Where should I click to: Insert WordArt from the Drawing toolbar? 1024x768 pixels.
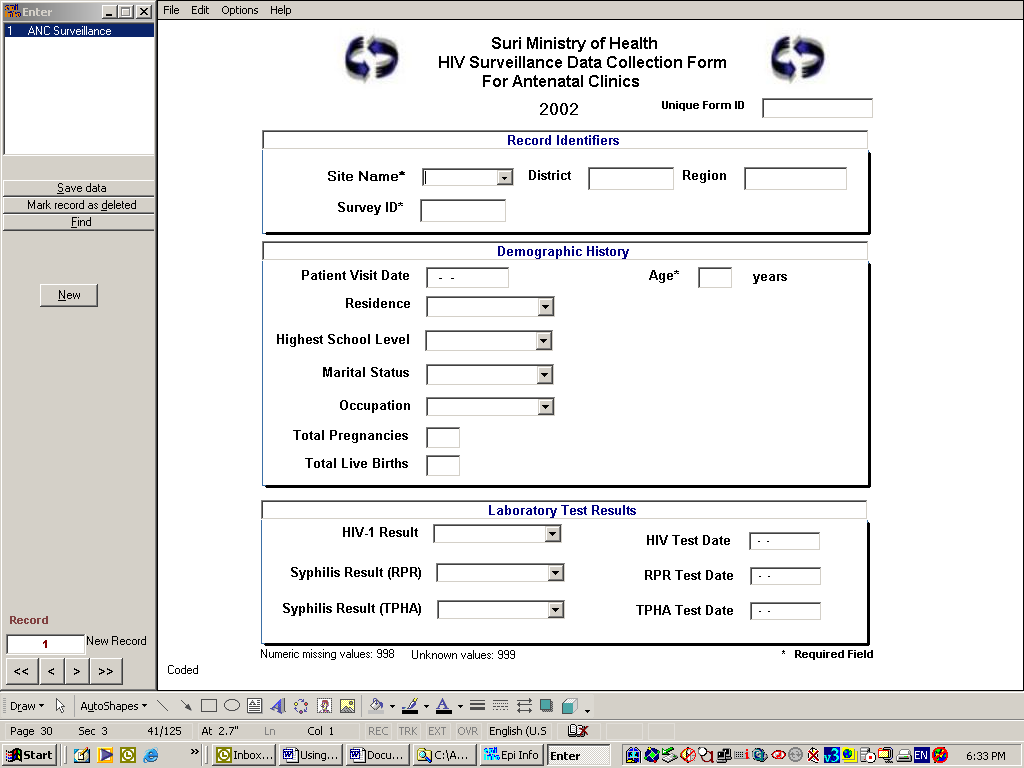coord(278,705)
